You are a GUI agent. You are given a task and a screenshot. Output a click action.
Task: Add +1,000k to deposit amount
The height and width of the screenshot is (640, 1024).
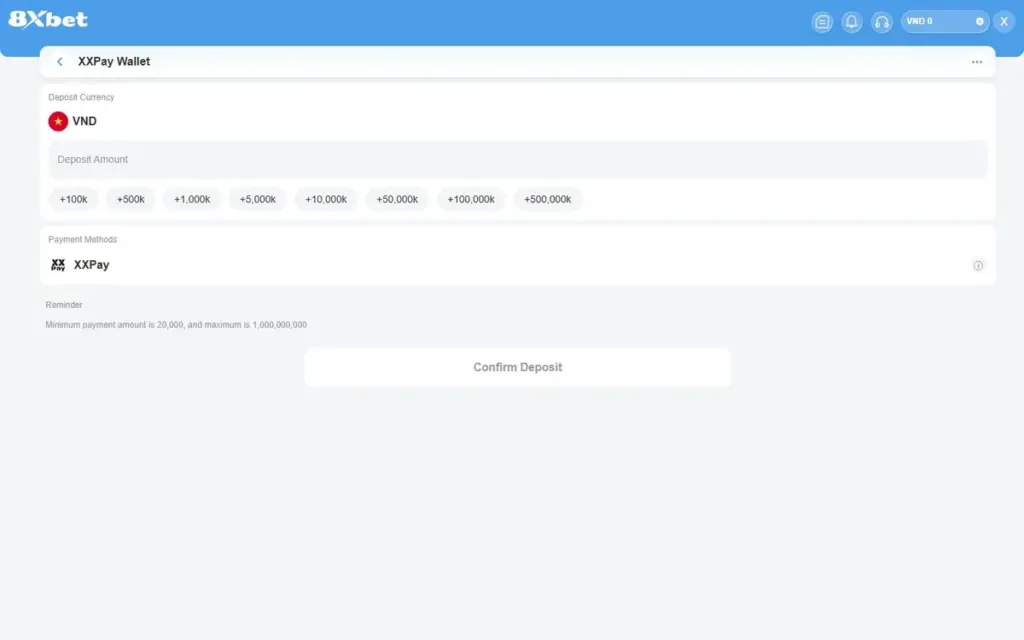tap(192, 199)
